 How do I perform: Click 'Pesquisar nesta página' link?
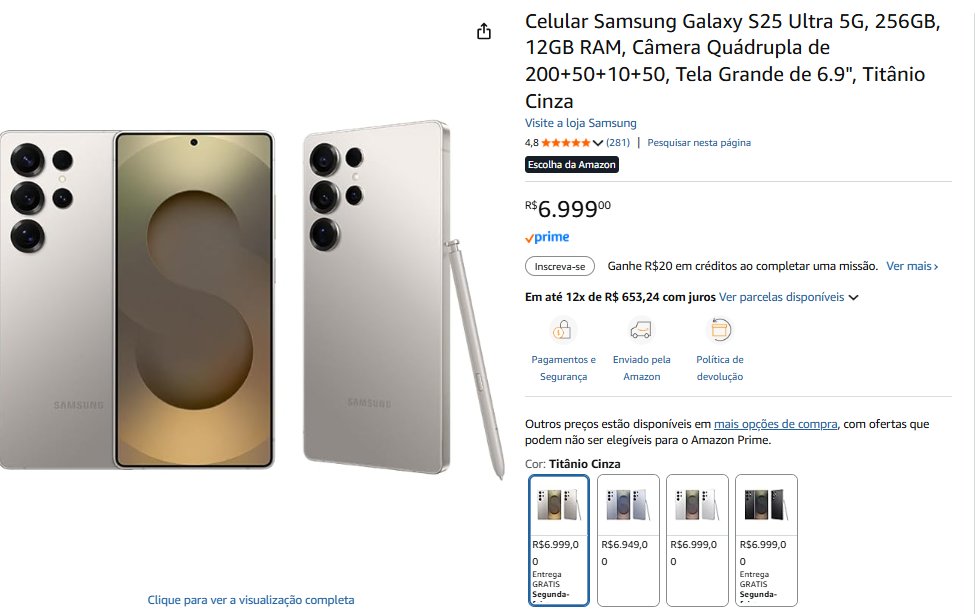(x=698, y=143)
